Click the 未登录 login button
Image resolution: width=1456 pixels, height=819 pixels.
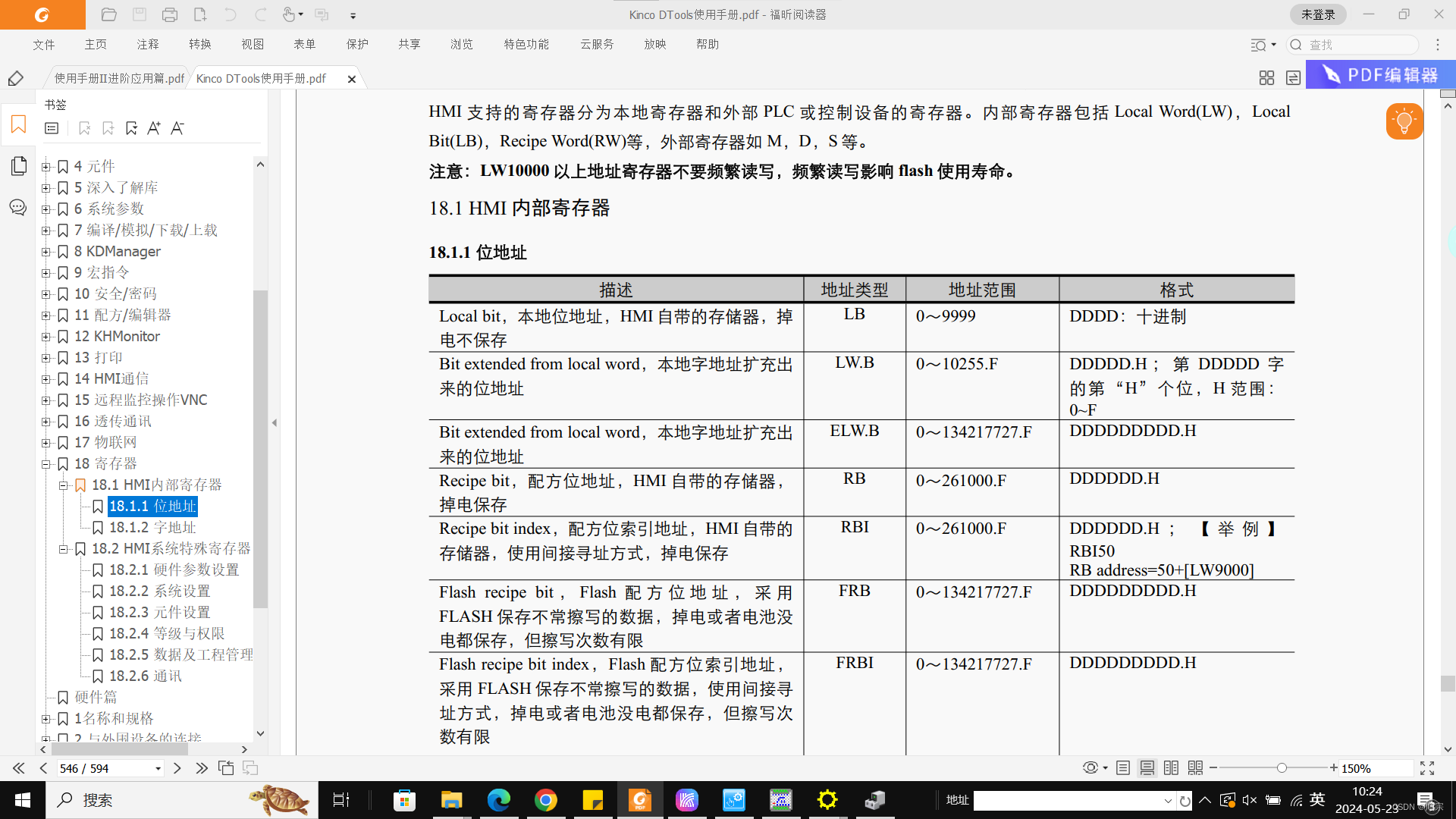click(x=1318, y=14)
